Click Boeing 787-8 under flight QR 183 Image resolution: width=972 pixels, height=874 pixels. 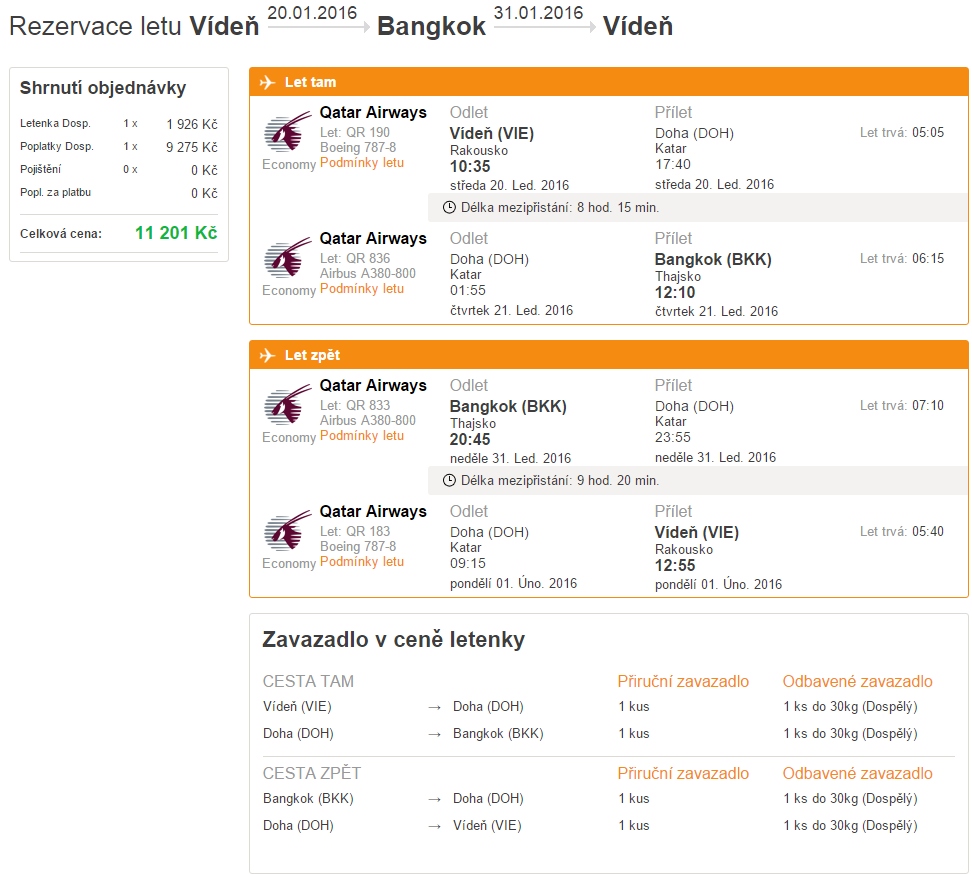pyautogui.click(x=358, y=547)
